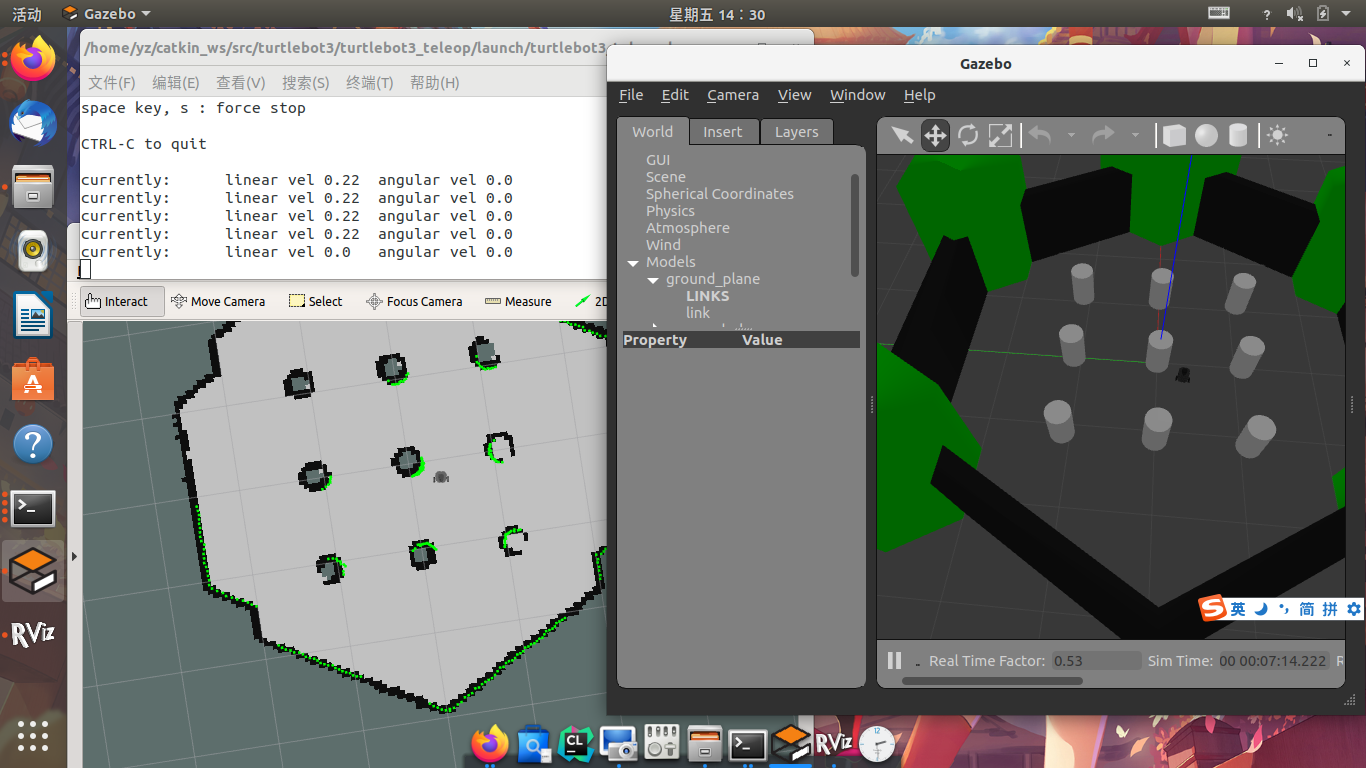1366x768 pixels.
Task: Insert a cylinder shape from the Gazebo toolbar
Action: tap(1238, 135)
